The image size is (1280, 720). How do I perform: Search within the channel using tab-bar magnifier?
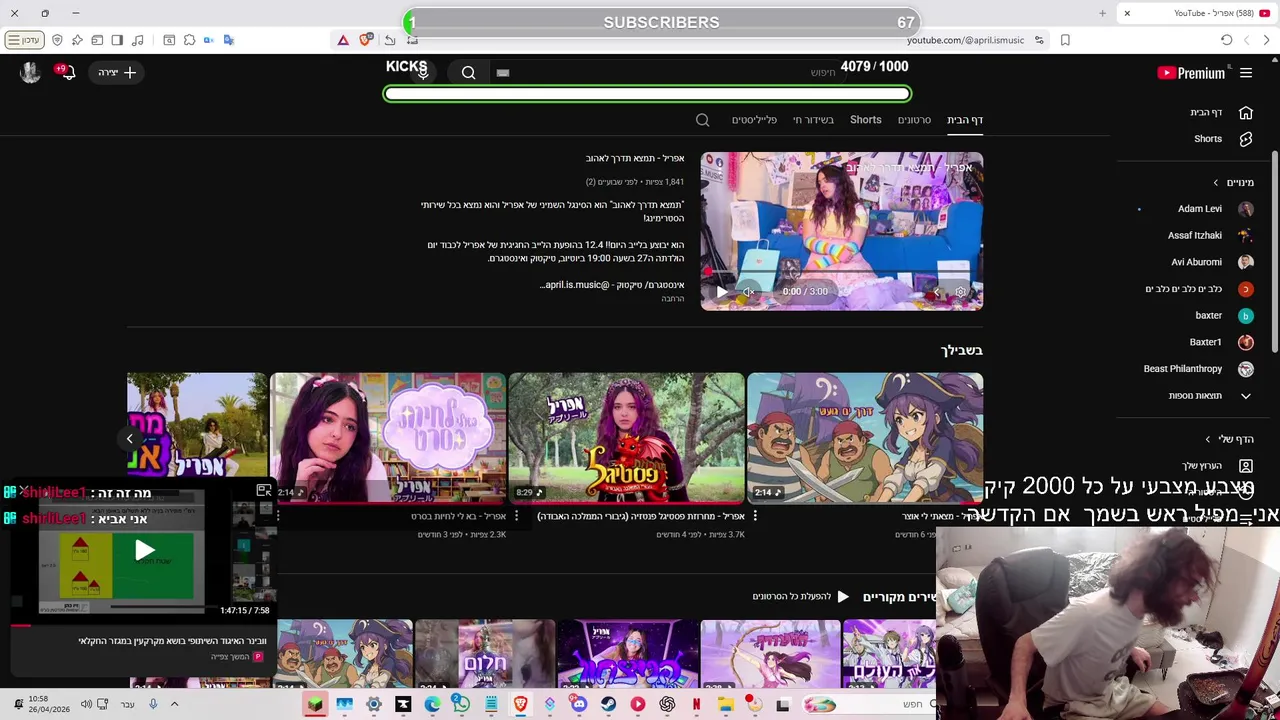(702, 120)
